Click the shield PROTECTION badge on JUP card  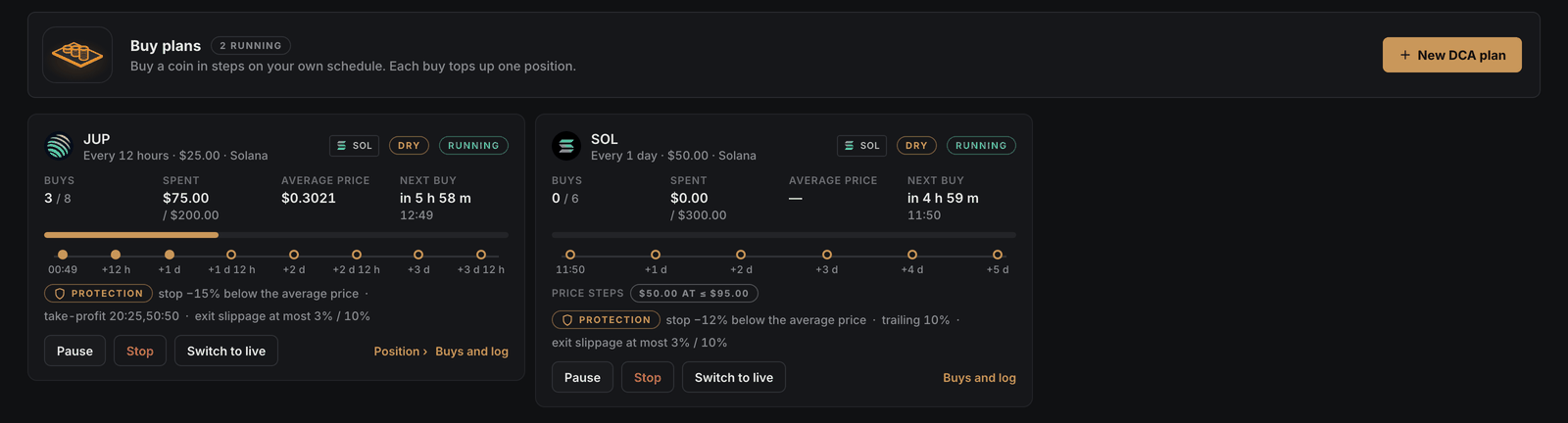(98, 294)
